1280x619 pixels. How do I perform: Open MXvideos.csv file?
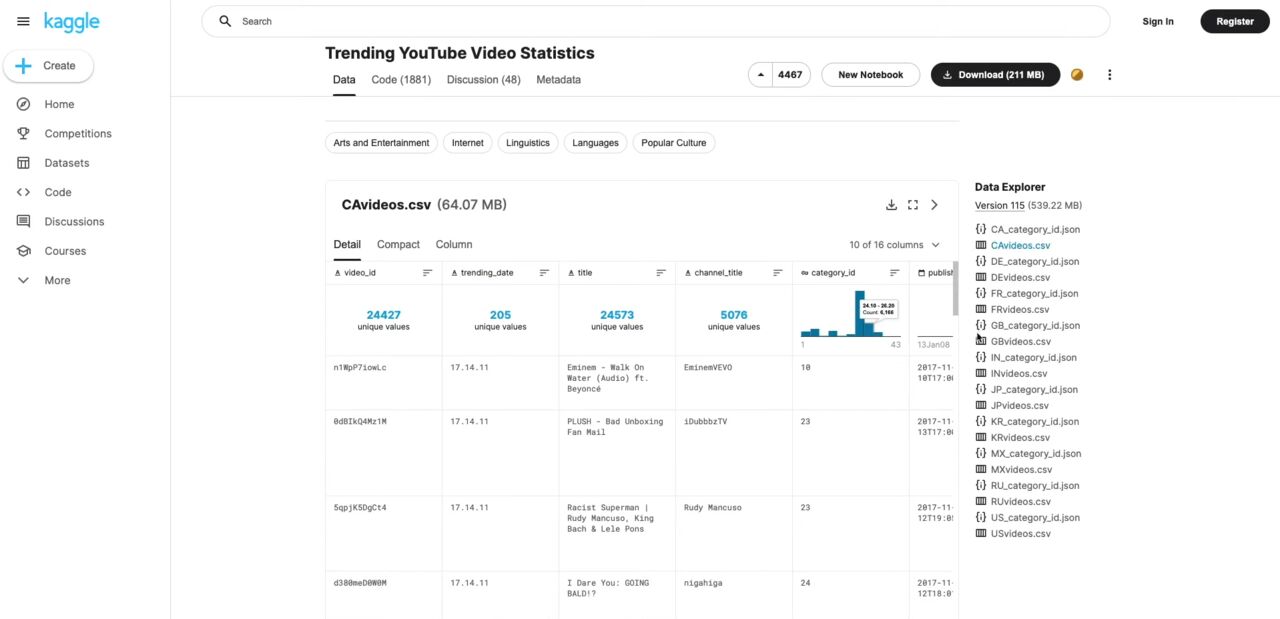pos(1021,470)
